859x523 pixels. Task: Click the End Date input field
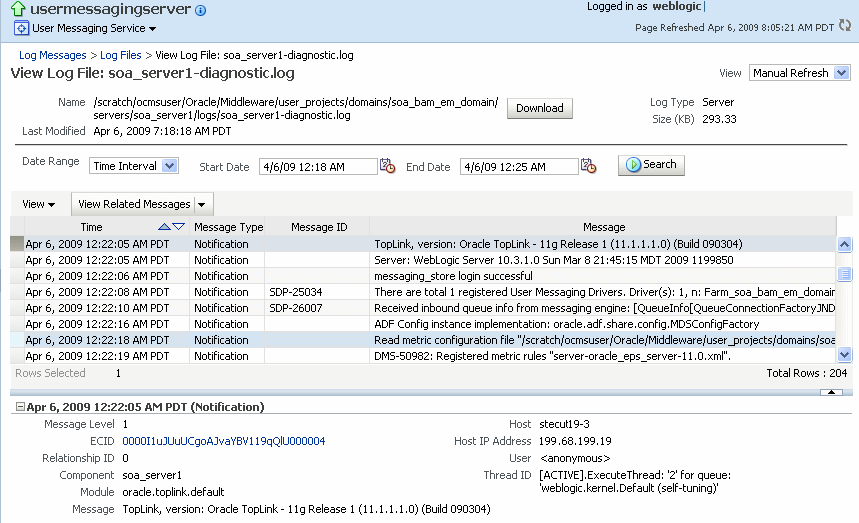[519, 166]
